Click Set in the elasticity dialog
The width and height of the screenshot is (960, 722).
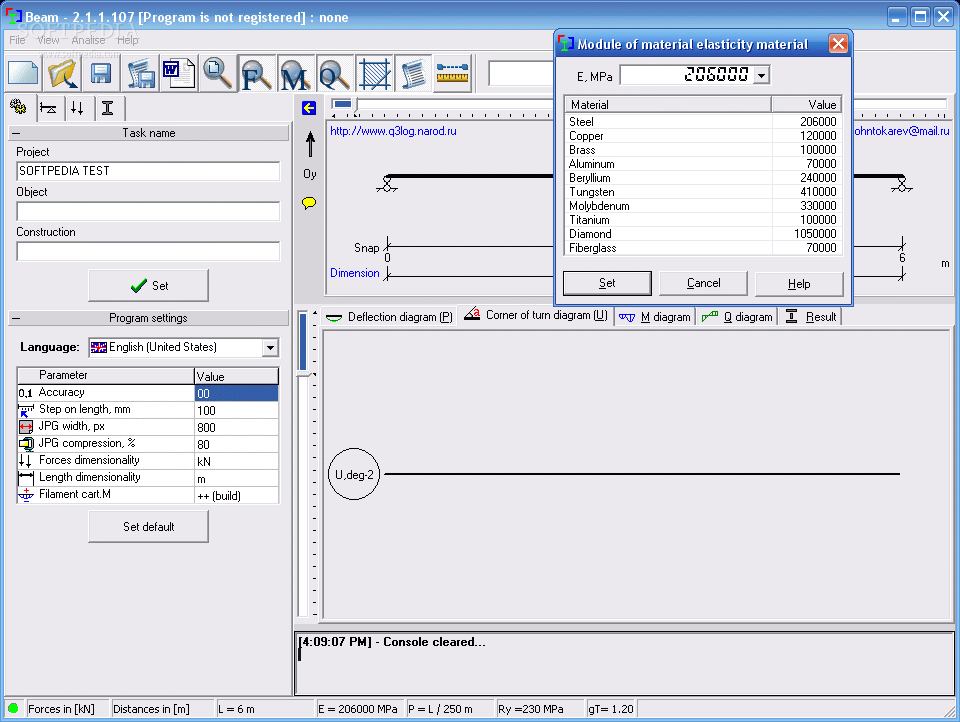tap(606, 283)
